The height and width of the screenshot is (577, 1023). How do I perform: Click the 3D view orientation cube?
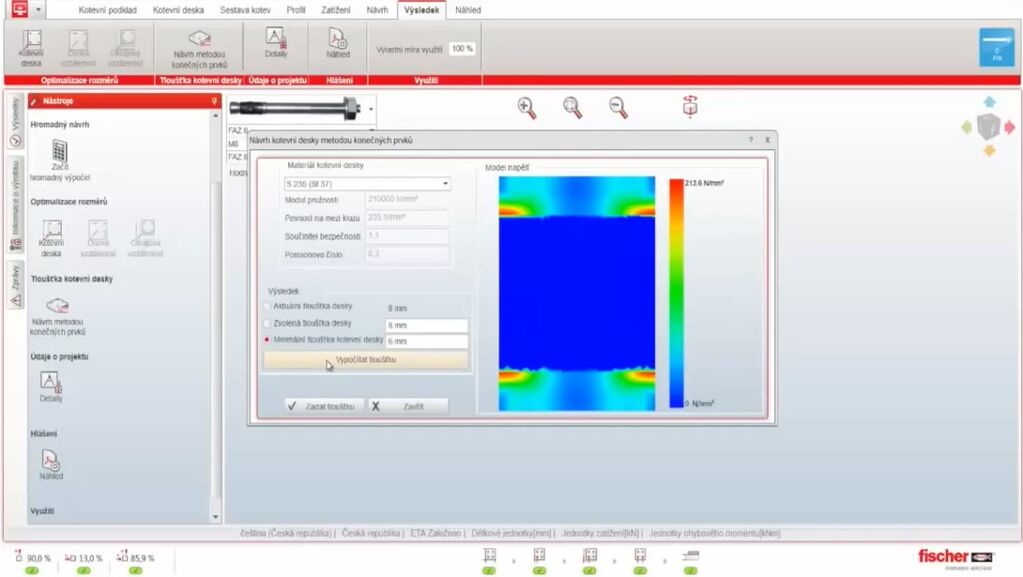tap(988, 126)
